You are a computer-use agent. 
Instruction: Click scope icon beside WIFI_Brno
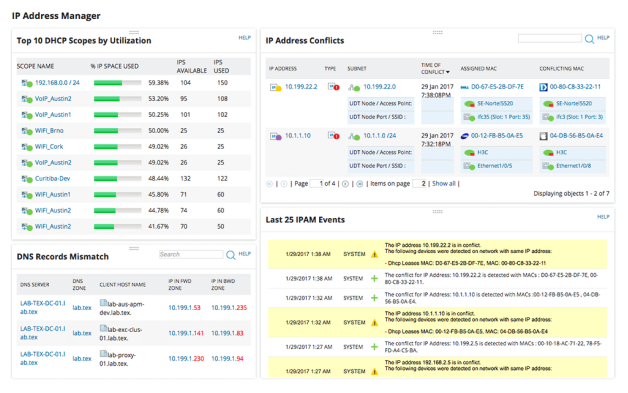27,131
